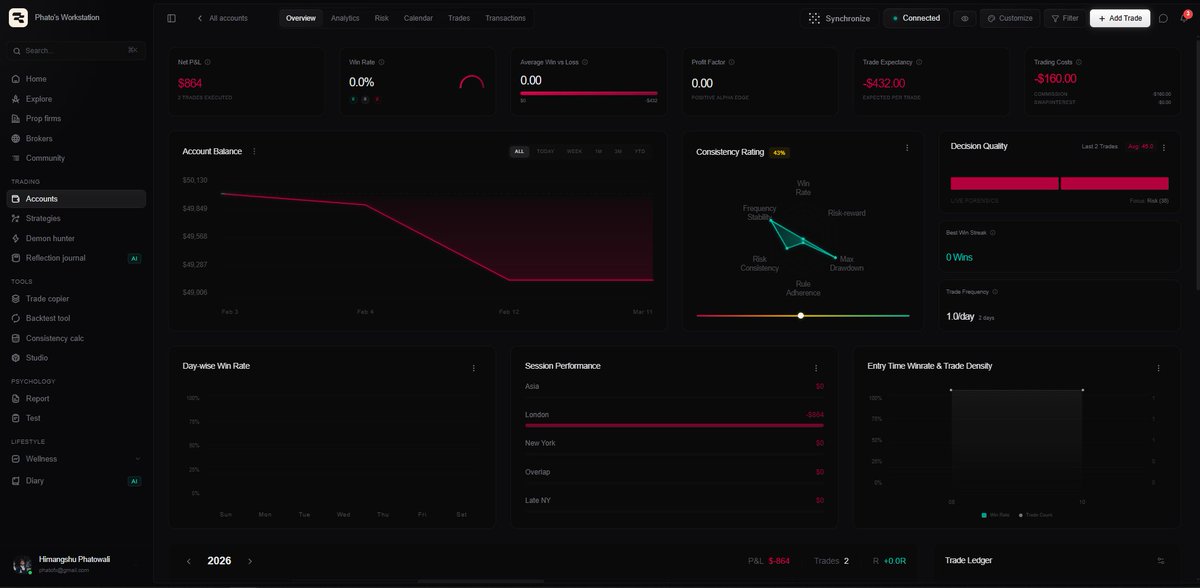Go to next year after 2026

(250, 561)
